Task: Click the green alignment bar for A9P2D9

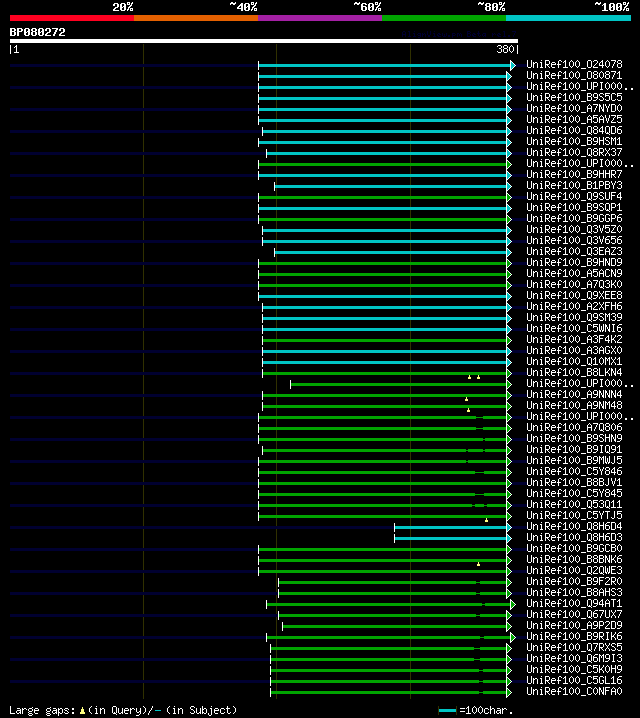Action: point(395,626)
